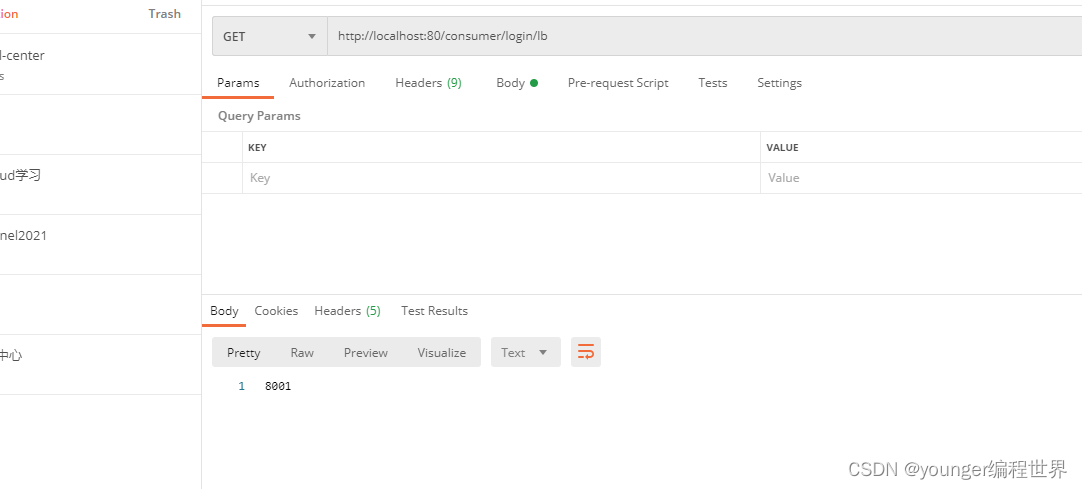
Task: Select the Preview view button
Action: click(366, 352)
